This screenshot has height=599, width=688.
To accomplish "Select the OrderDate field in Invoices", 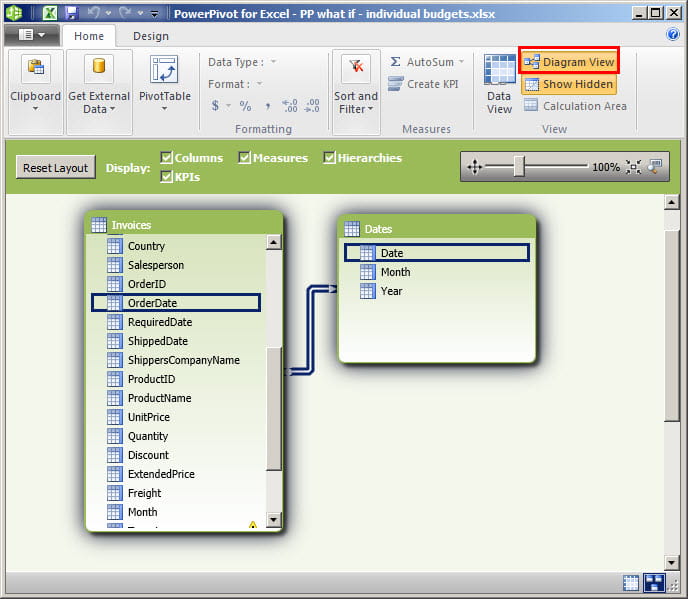I will [x=175, y=303].
